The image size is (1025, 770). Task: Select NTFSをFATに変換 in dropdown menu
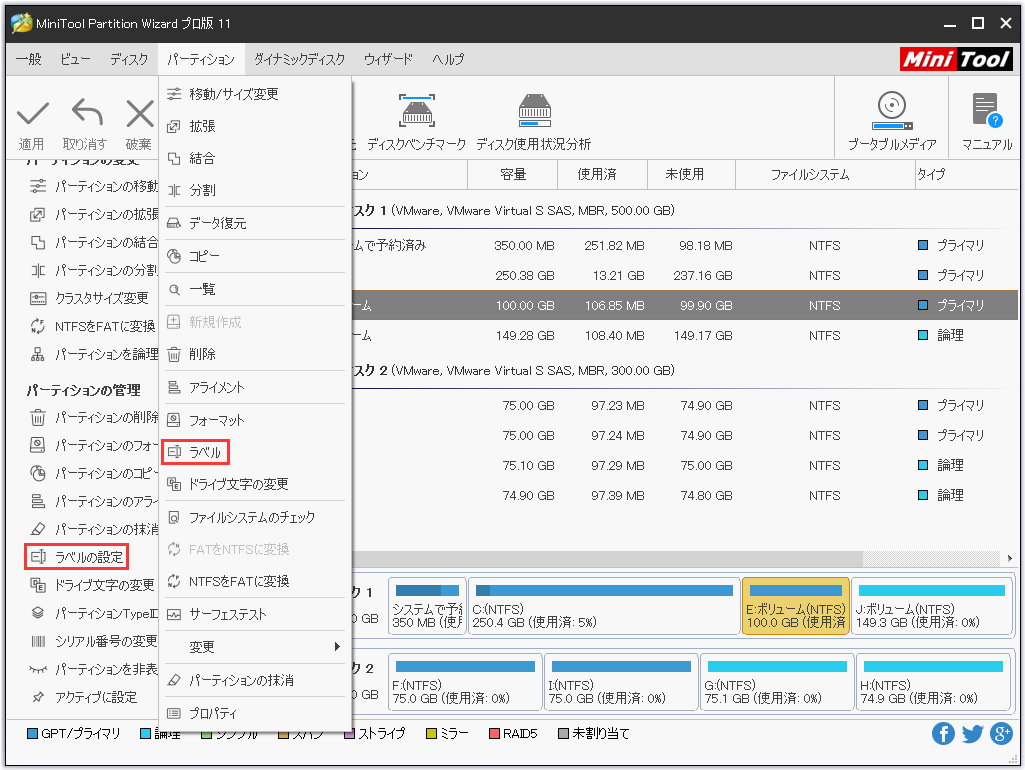(x=255, y=582)
